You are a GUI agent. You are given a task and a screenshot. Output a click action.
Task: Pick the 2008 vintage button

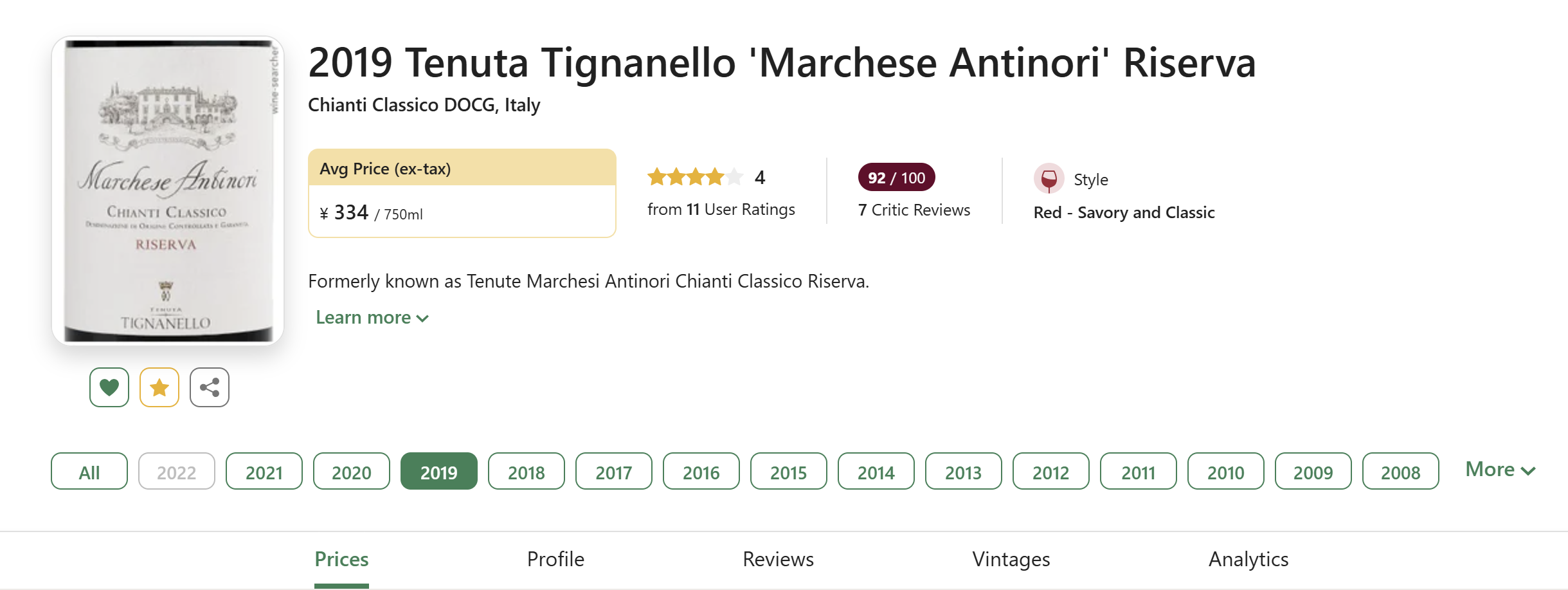[x=1401, y=472]
